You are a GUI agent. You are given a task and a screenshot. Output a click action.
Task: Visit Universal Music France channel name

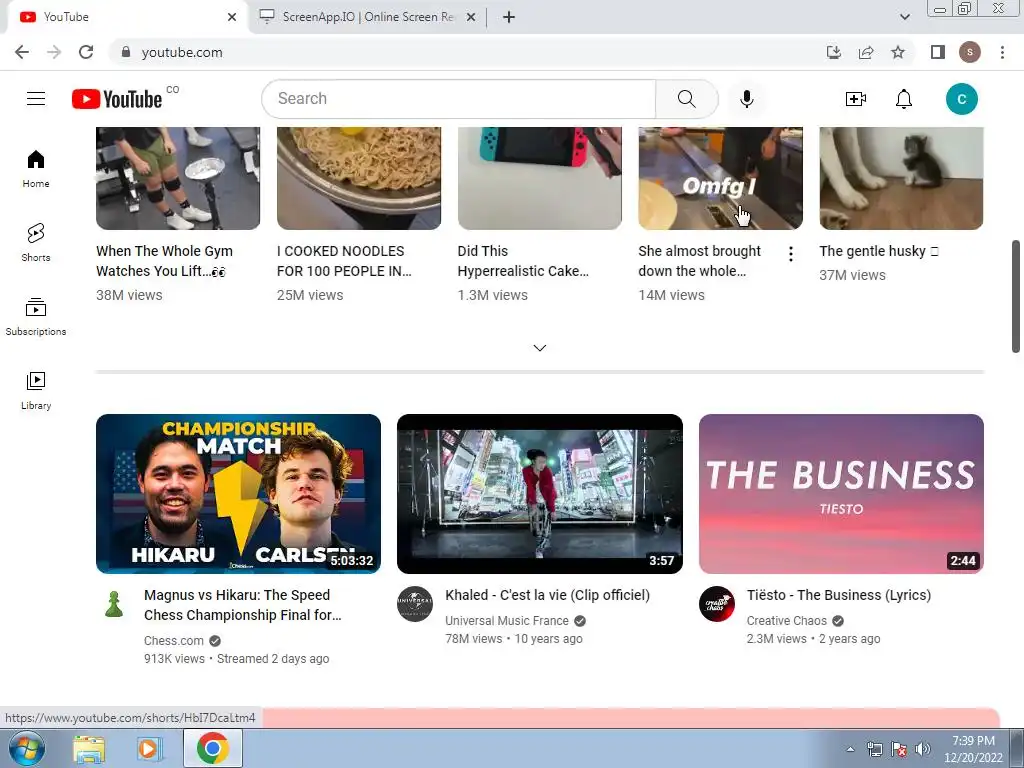507,620
